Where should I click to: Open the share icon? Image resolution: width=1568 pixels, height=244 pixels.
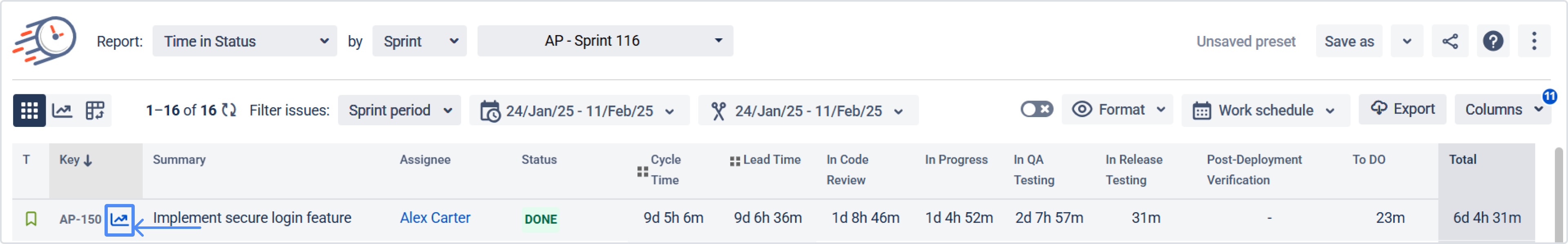point(1450,41)
